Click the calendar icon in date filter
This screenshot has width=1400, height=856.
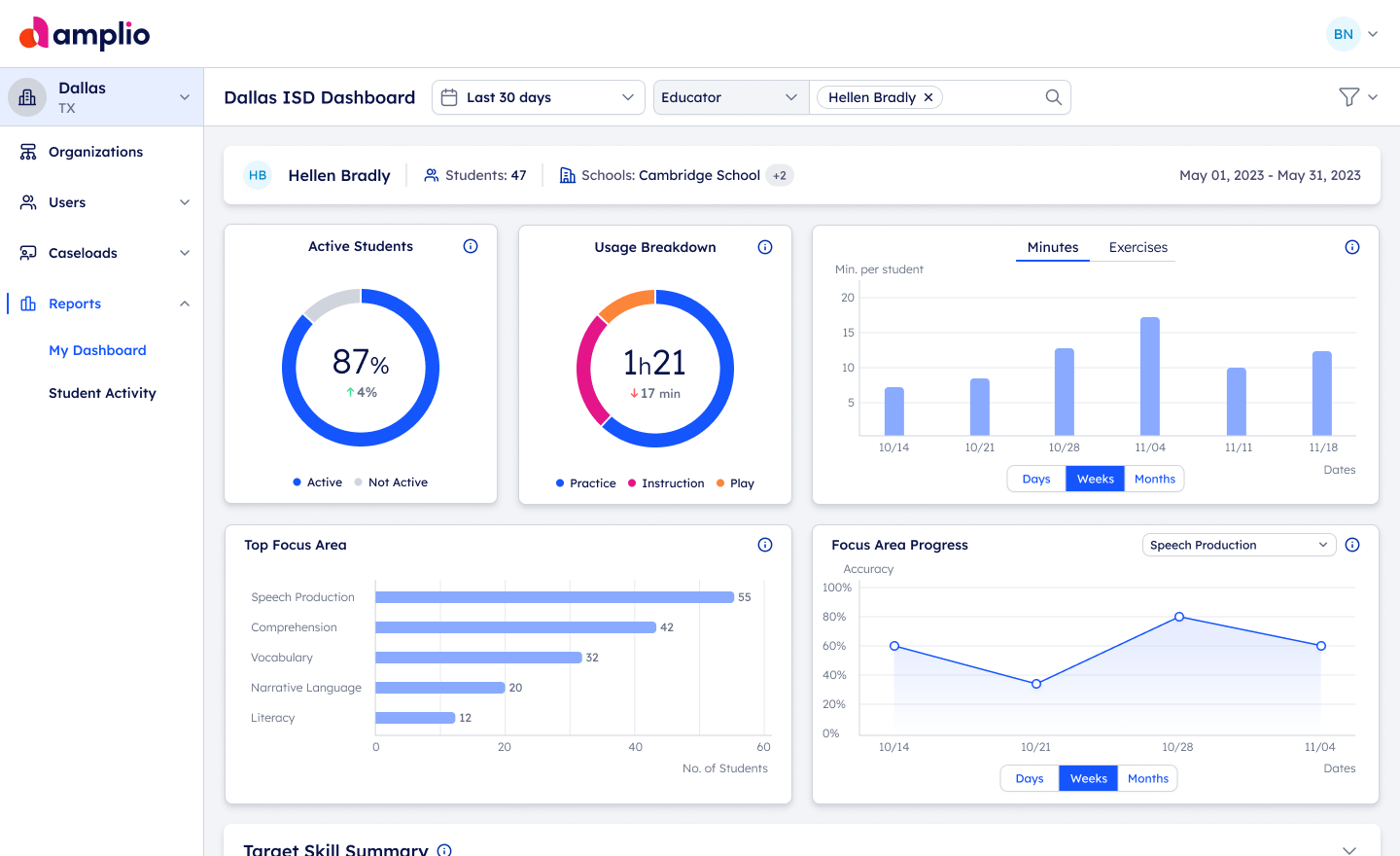(x=449, y=97)
